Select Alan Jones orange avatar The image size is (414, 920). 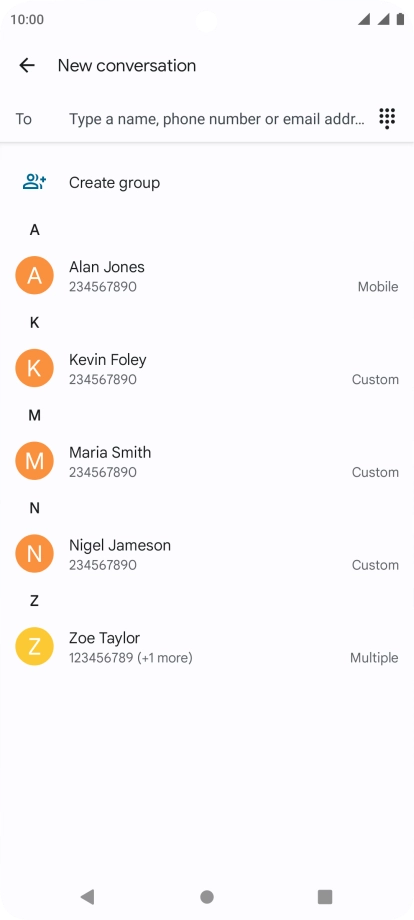tap(35, 275)
